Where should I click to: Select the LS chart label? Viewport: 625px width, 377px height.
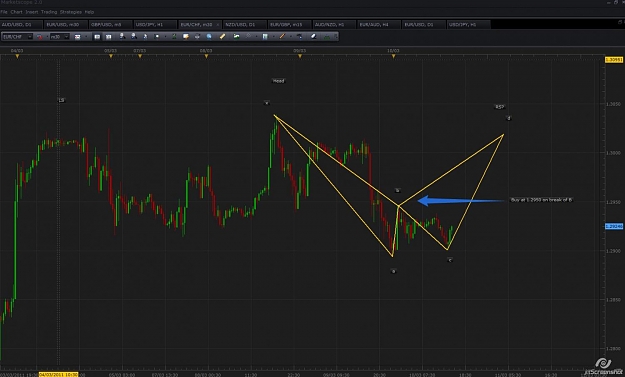[61, 100]
